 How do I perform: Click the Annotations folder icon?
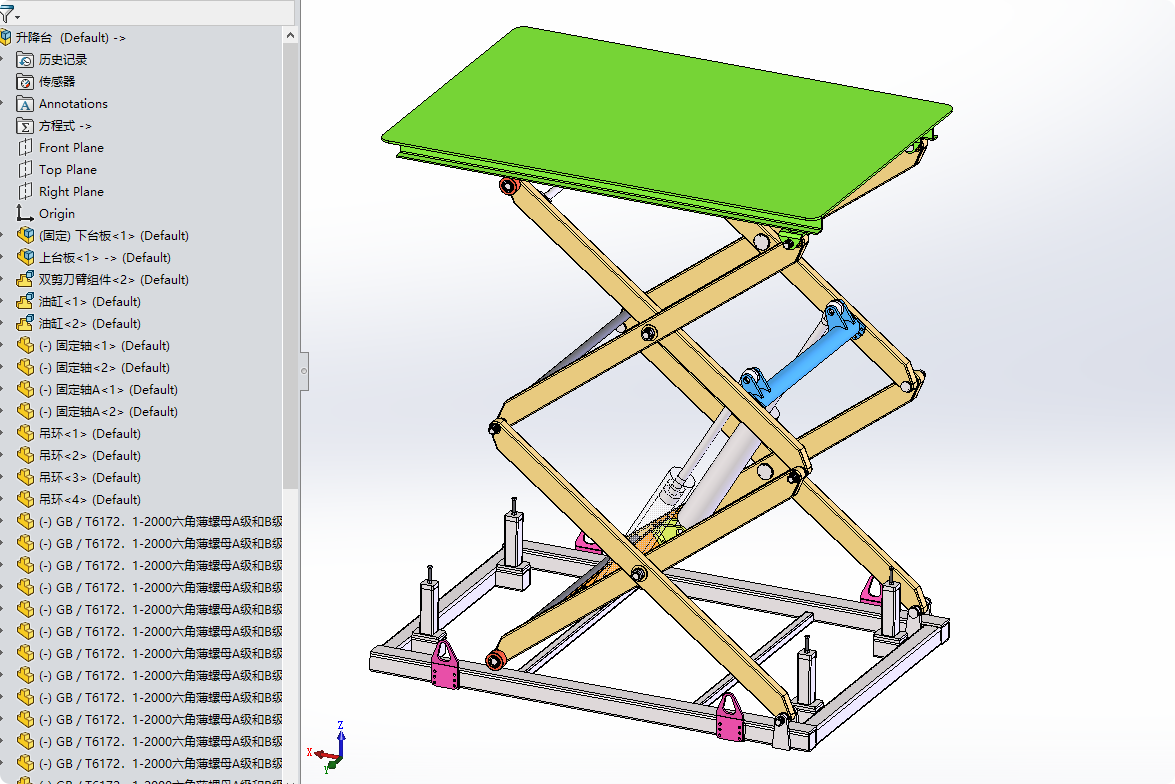coord(25,104)
